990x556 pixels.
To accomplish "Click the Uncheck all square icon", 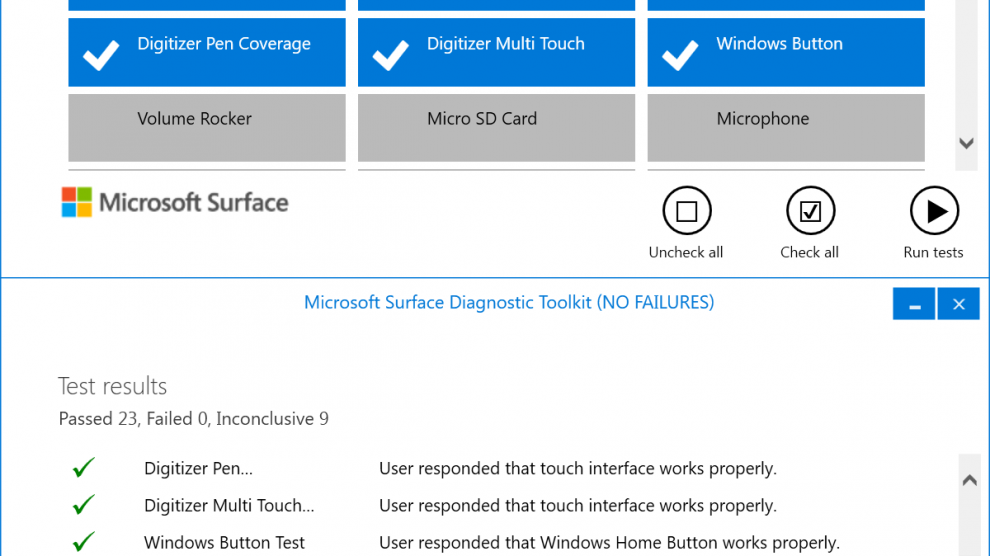I will coord(686,211).
